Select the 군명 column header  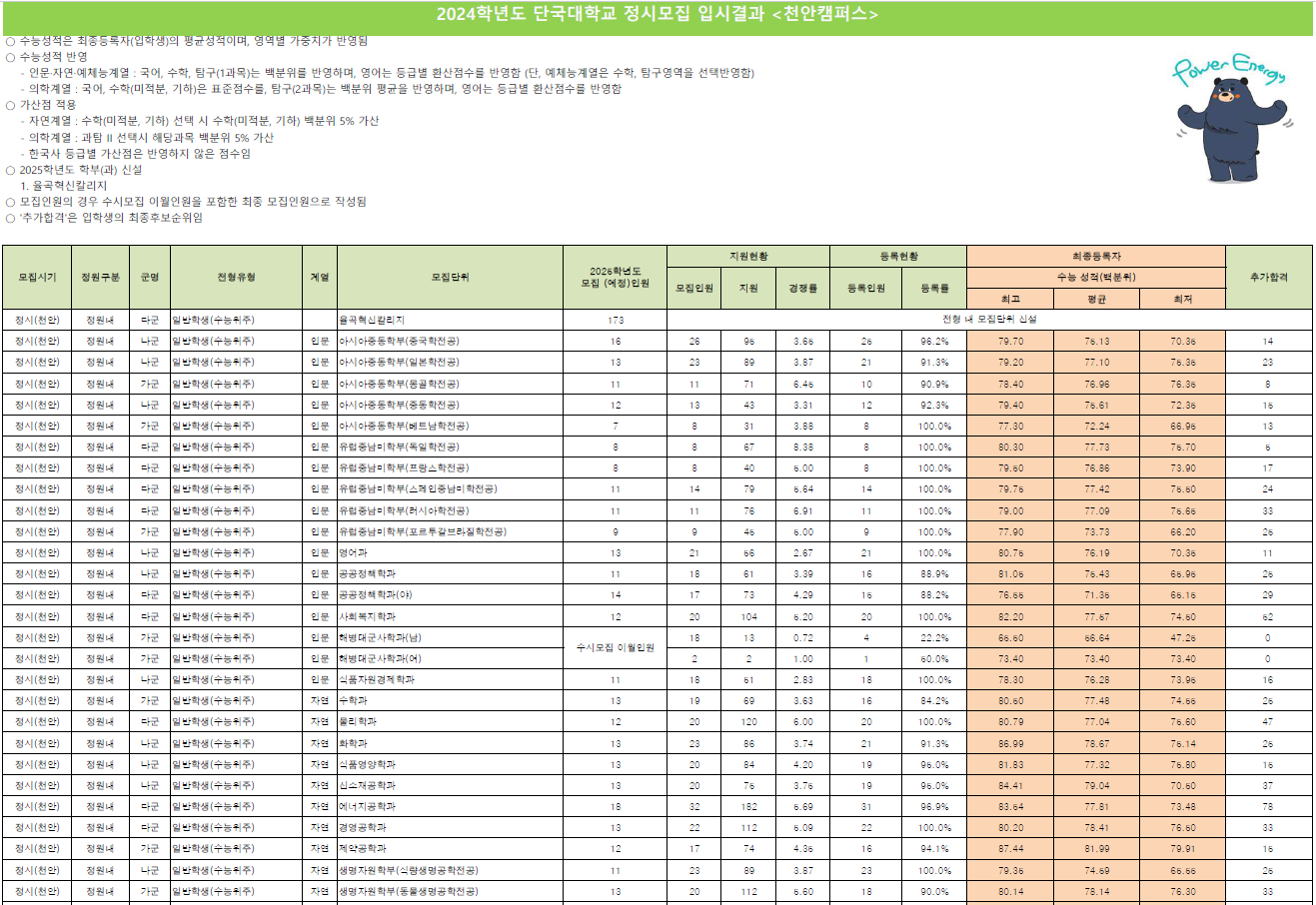click(x=150, y=277)
